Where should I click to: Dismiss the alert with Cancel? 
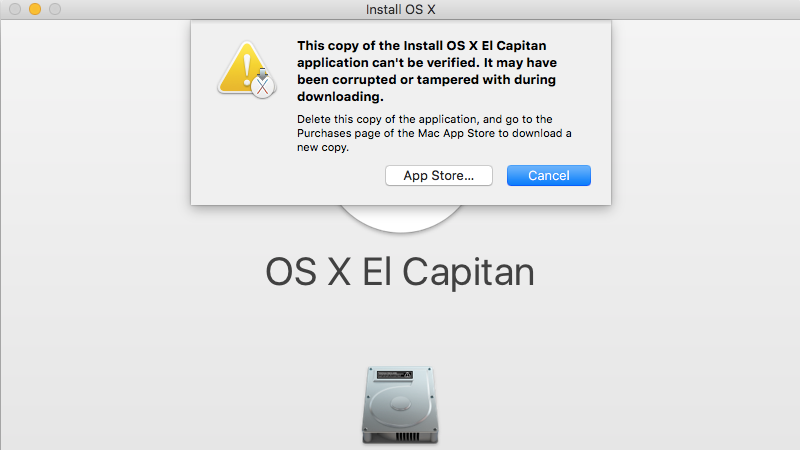point(548,176)
